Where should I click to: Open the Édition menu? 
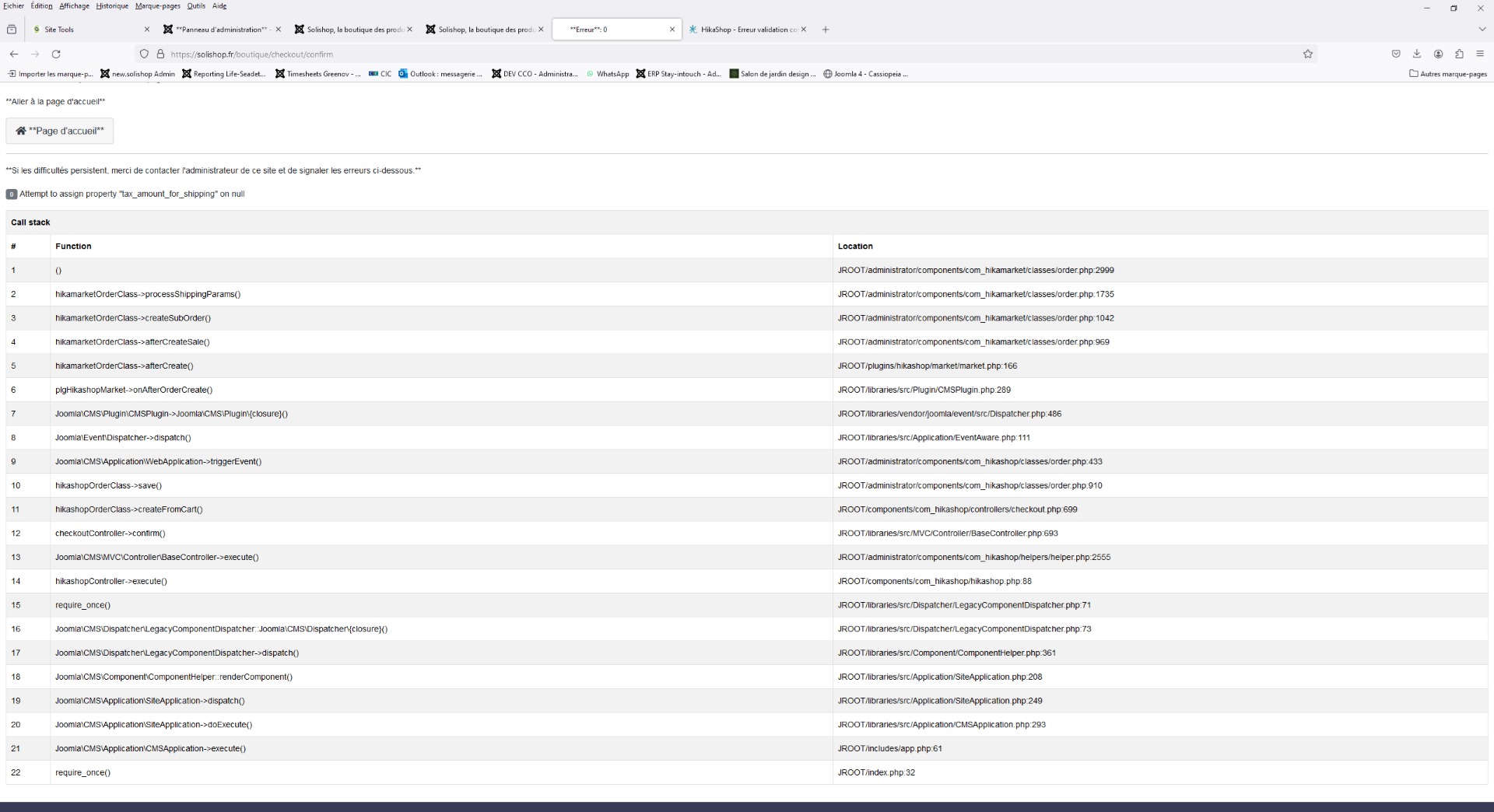[42, 6]
